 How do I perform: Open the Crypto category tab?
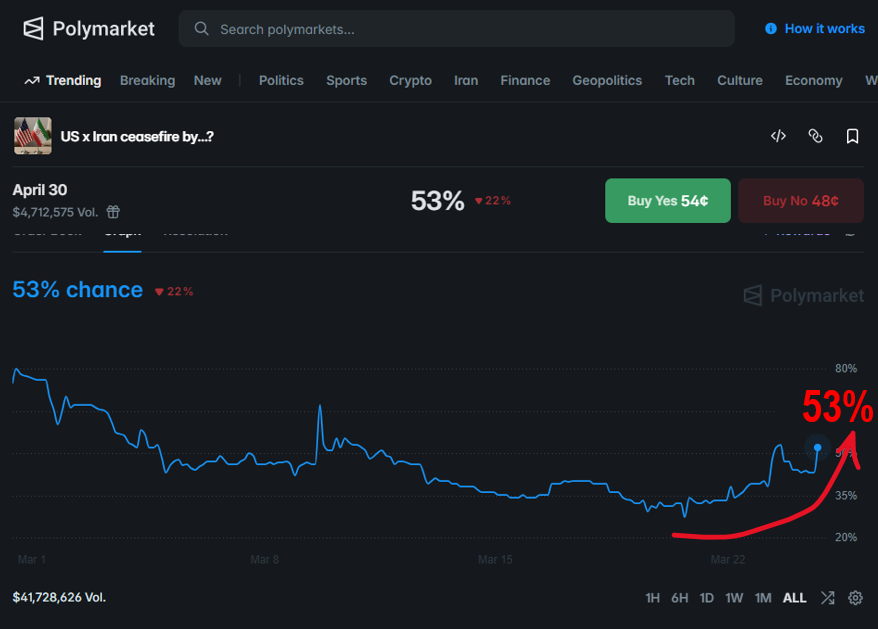(410, 80)
